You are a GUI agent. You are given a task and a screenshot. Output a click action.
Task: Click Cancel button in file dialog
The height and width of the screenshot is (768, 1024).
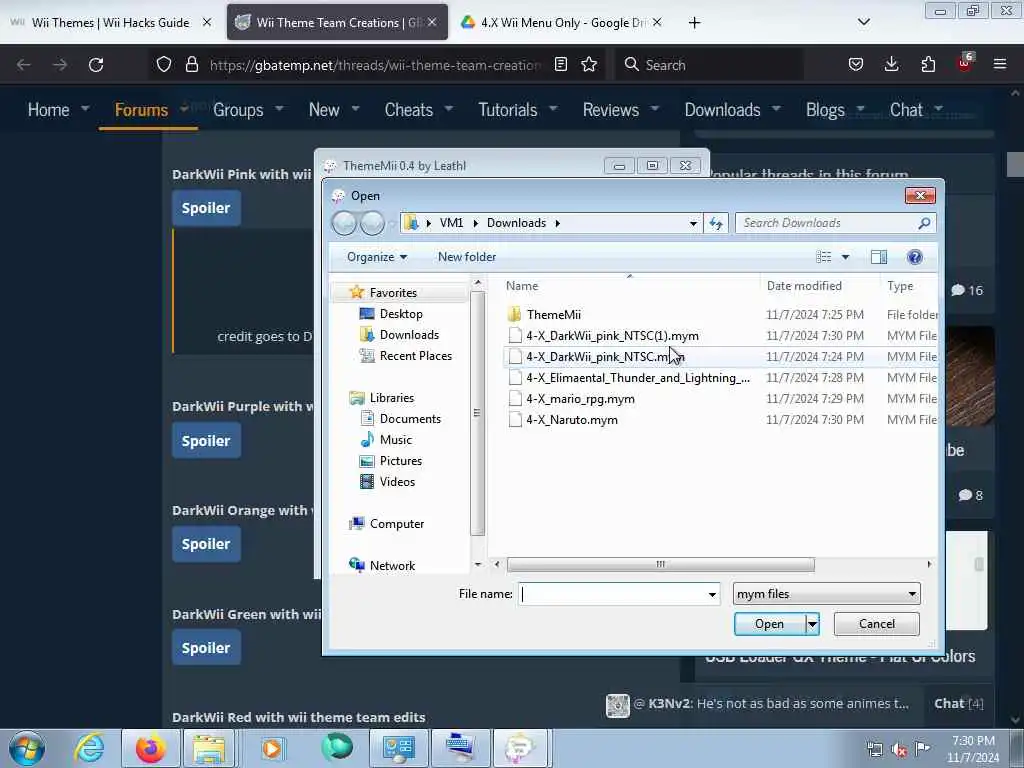click(x=876, y=624)
